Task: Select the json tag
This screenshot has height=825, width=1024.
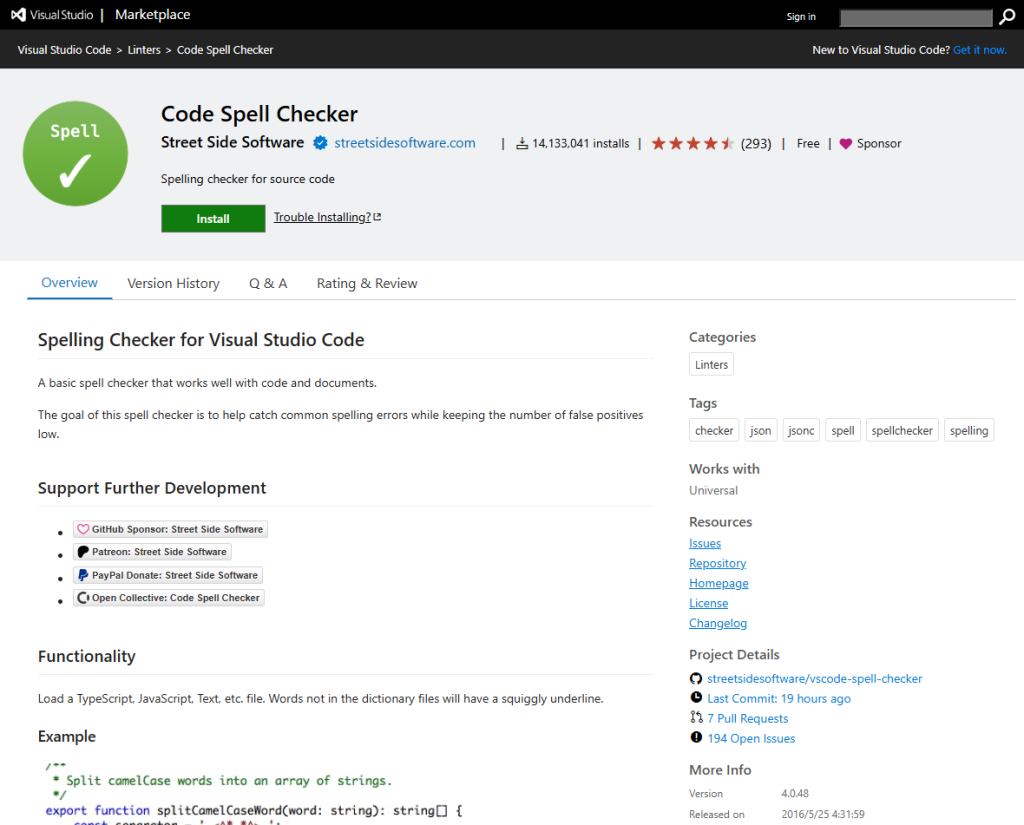Action: point(760,430)
